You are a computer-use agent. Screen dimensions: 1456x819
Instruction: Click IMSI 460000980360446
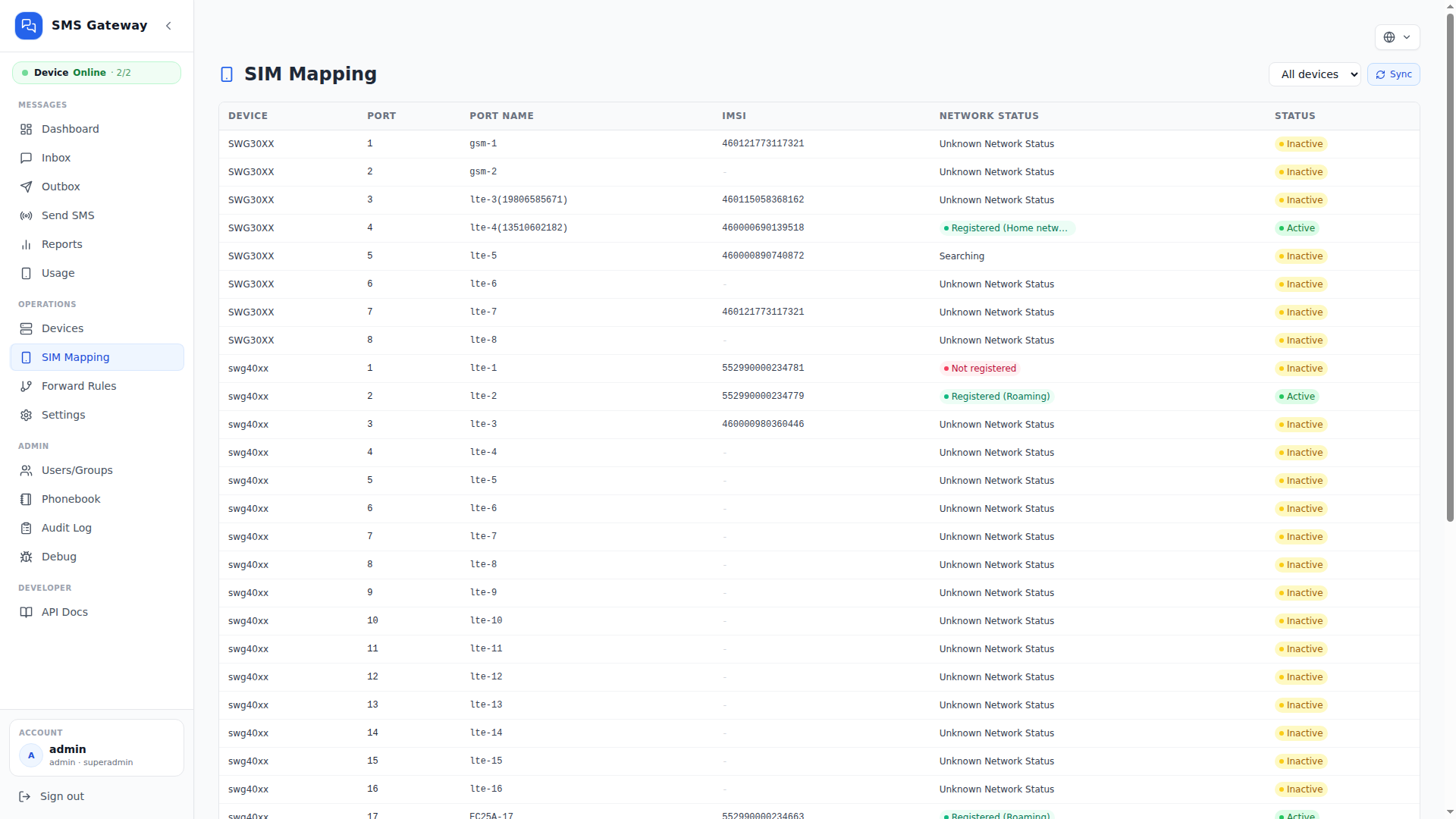point(763,425)
